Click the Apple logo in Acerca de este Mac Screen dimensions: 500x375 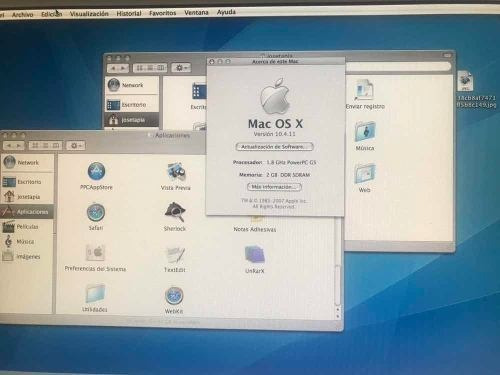(x=275, y=96)
